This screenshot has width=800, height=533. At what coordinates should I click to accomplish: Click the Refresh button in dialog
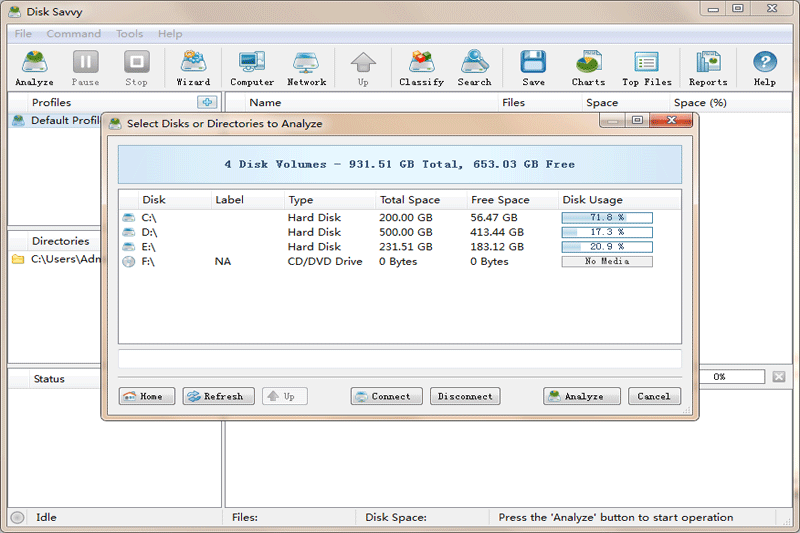tap(218, 396)
